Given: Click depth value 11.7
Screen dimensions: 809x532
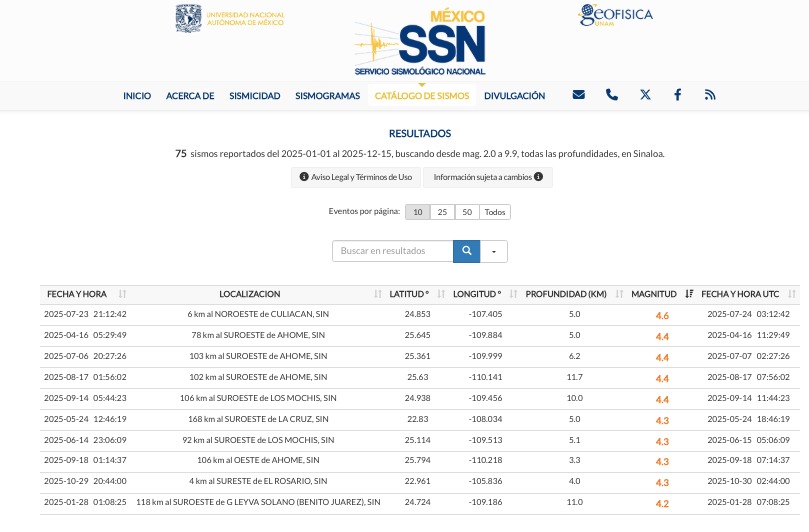Looking at the screenshot, I should (x=574, y=377).
